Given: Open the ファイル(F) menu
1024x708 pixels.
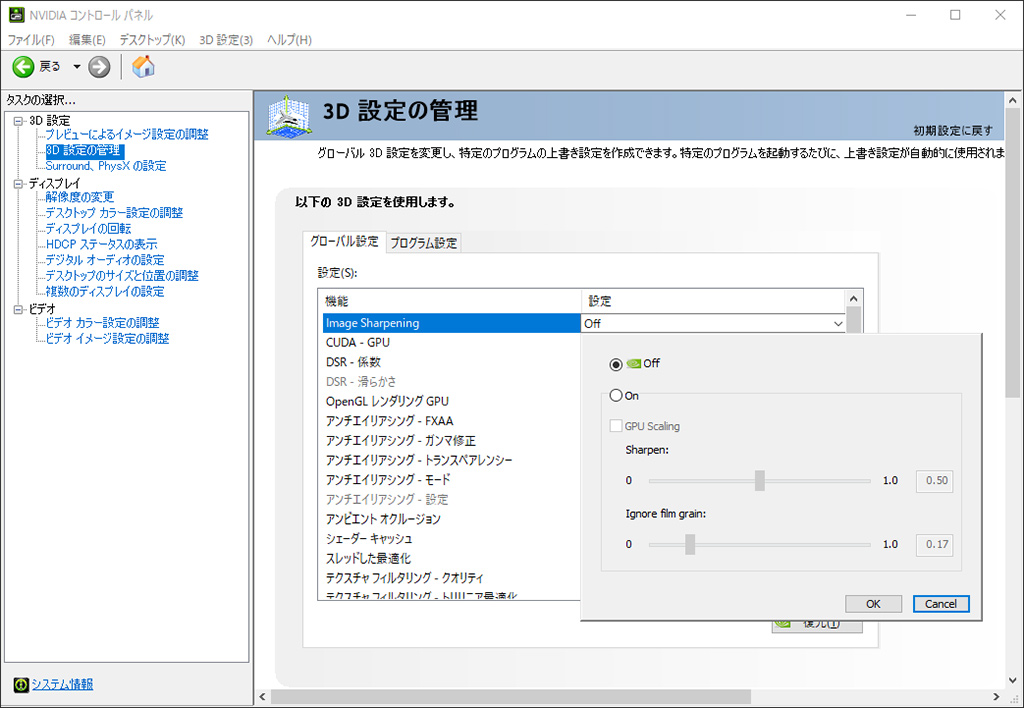Looking at the screenshot, I should point(31,40).
